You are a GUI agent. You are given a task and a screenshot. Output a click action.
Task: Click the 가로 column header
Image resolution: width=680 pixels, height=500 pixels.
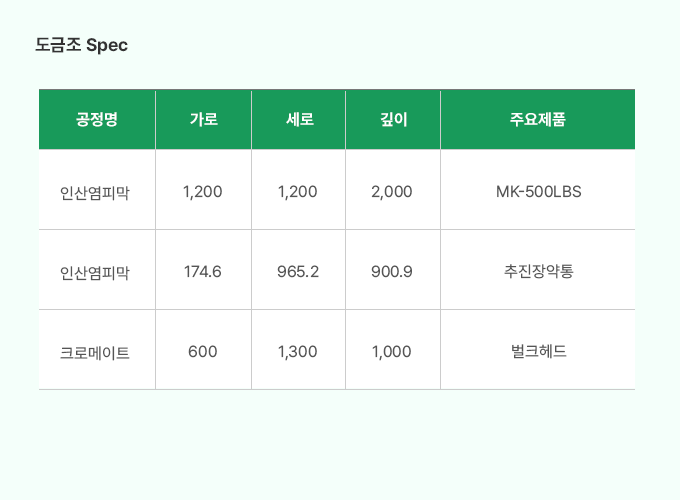coord(203,120)
